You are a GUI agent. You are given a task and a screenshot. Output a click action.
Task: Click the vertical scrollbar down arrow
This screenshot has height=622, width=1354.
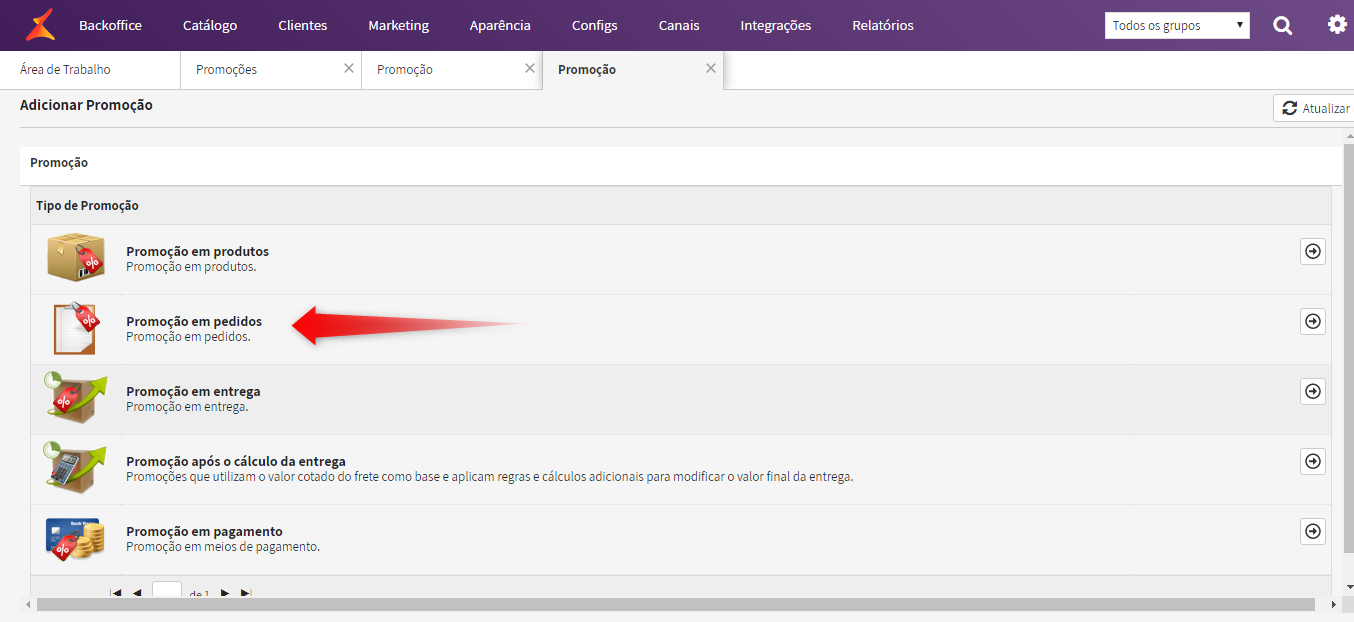(1348, 587)
